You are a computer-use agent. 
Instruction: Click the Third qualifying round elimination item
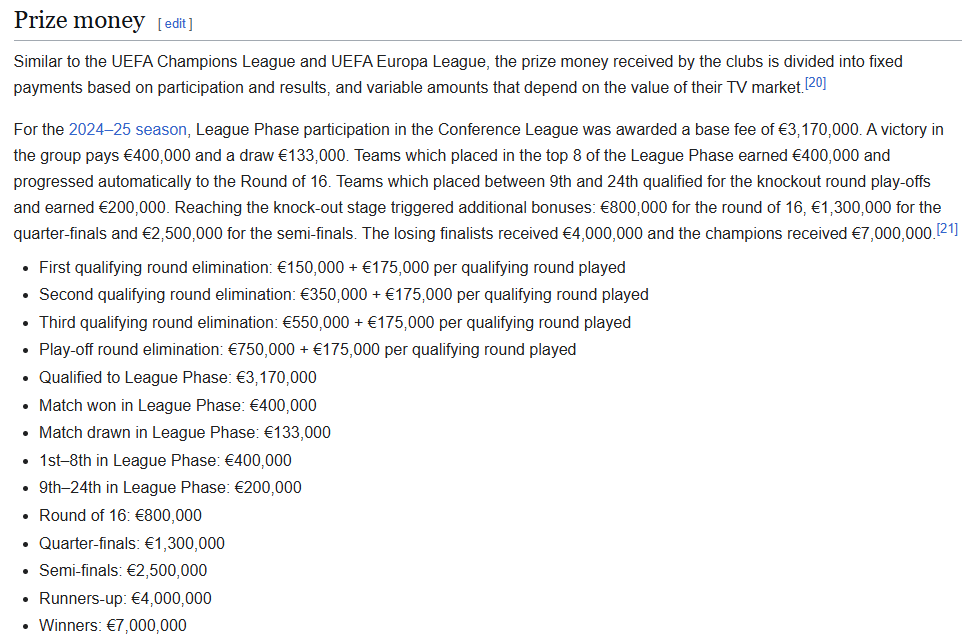click(x=334, y=323)
